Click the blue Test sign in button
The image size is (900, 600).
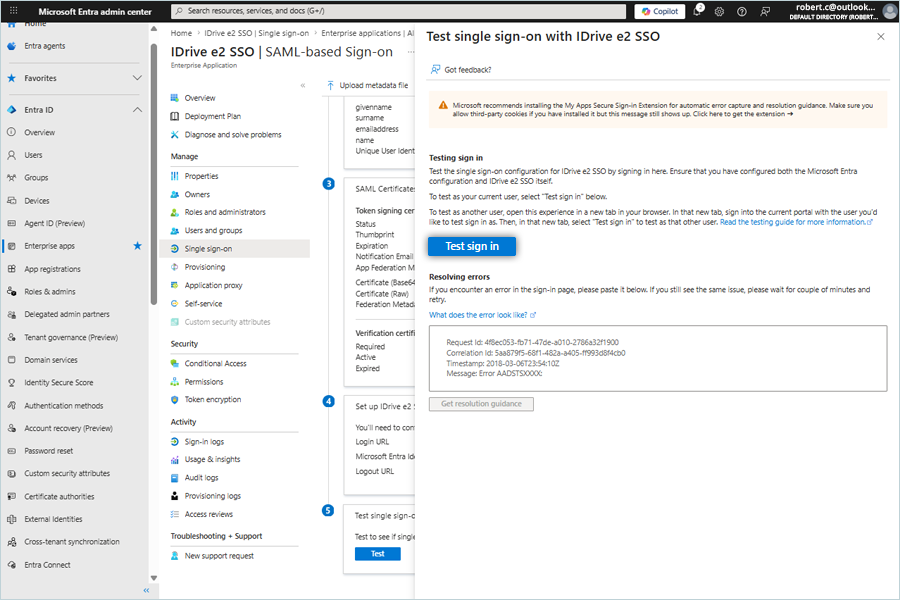coord(472,246)
